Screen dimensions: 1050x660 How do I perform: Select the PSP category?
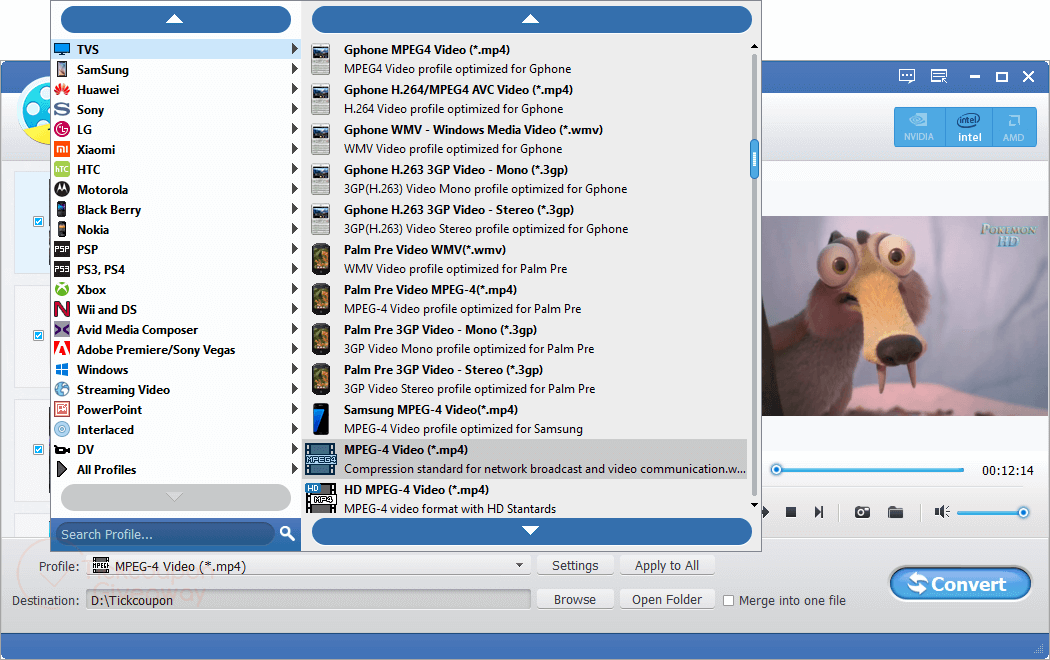coord(176,249)
